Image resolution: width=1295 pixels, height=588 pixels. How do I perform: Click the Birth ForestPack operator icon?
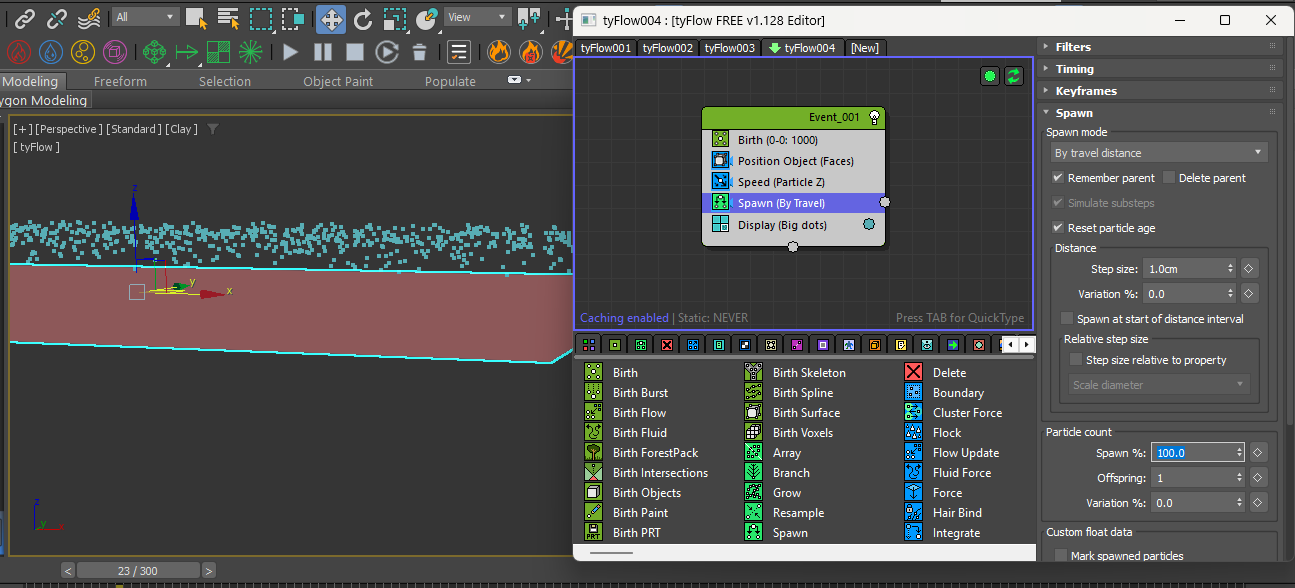point(593,453)
